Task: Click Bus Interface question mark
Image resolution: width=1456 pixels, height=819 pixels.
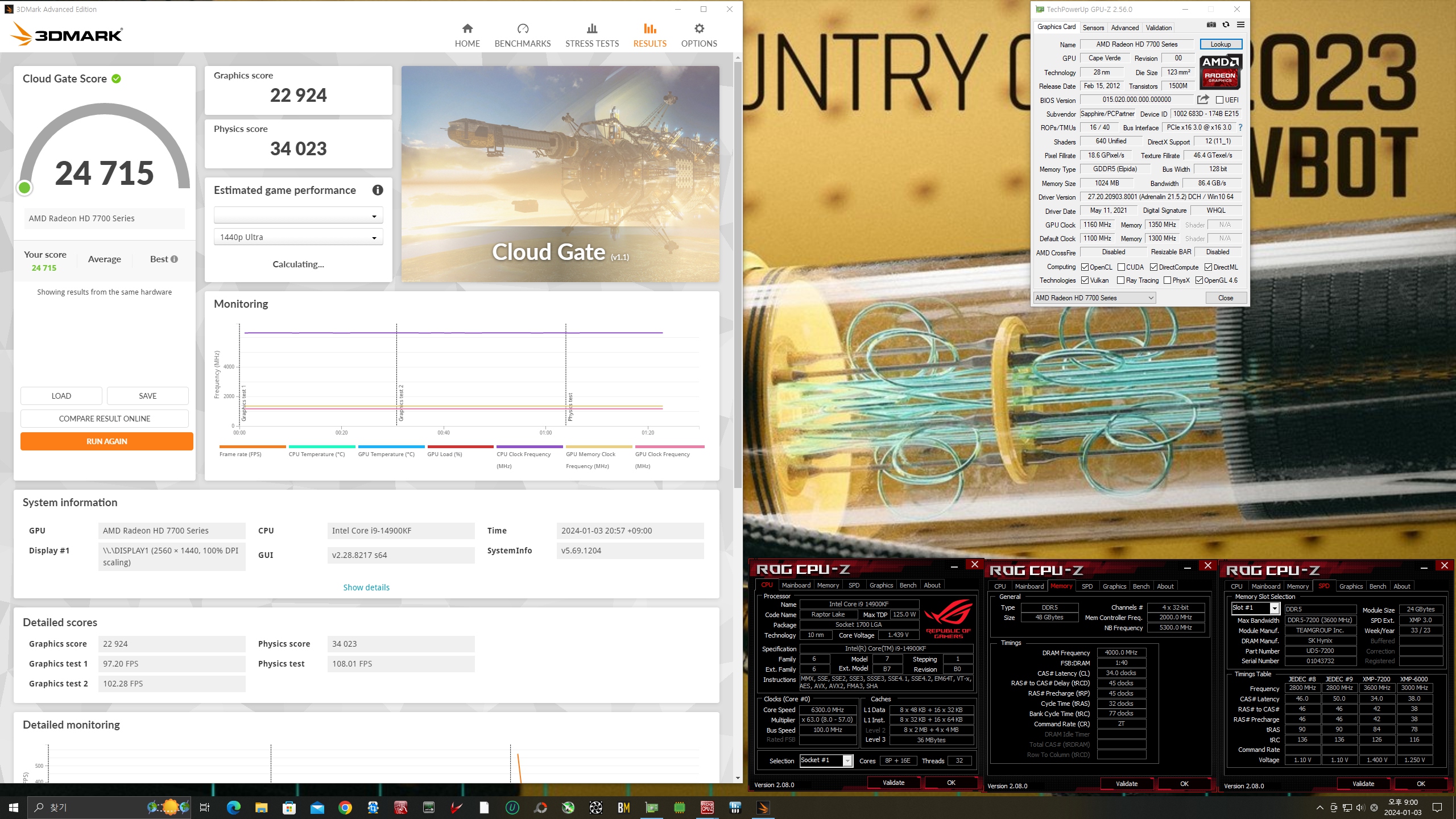Action: pos(1240,127)
